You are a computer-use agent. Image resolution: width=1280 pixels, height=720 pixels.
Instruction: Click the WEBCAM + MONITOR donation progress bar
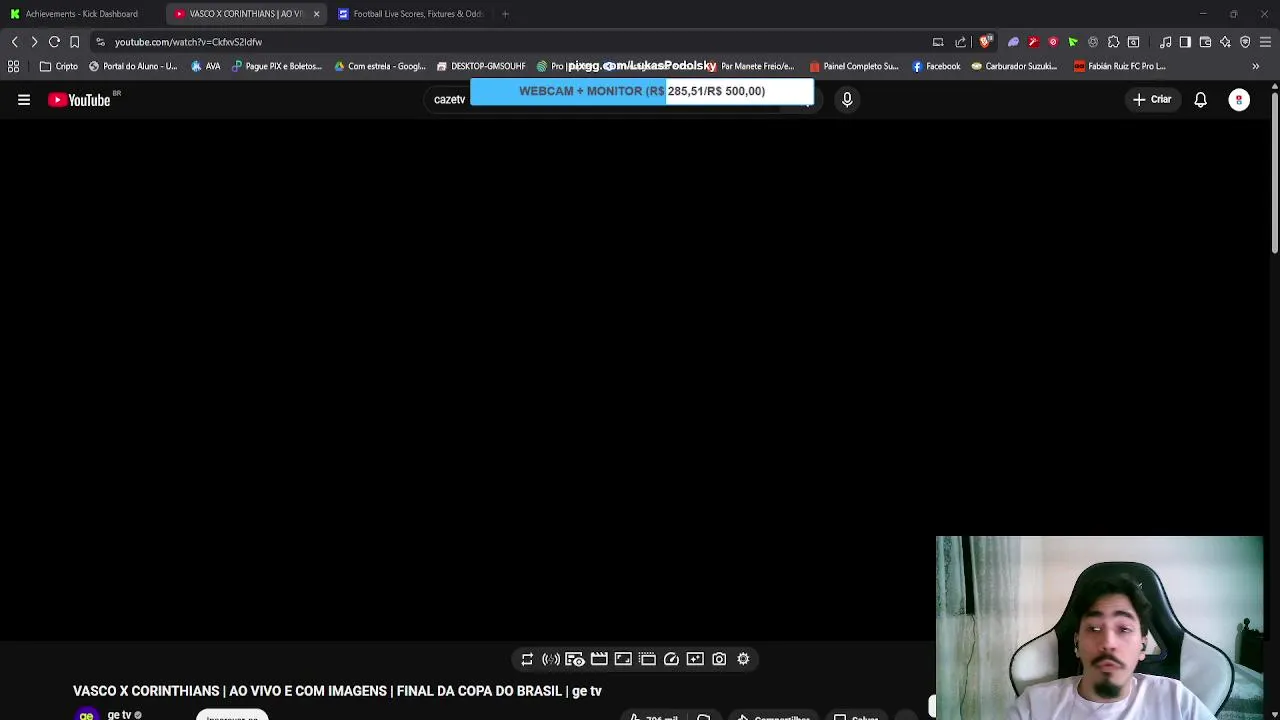click(642, 91)
